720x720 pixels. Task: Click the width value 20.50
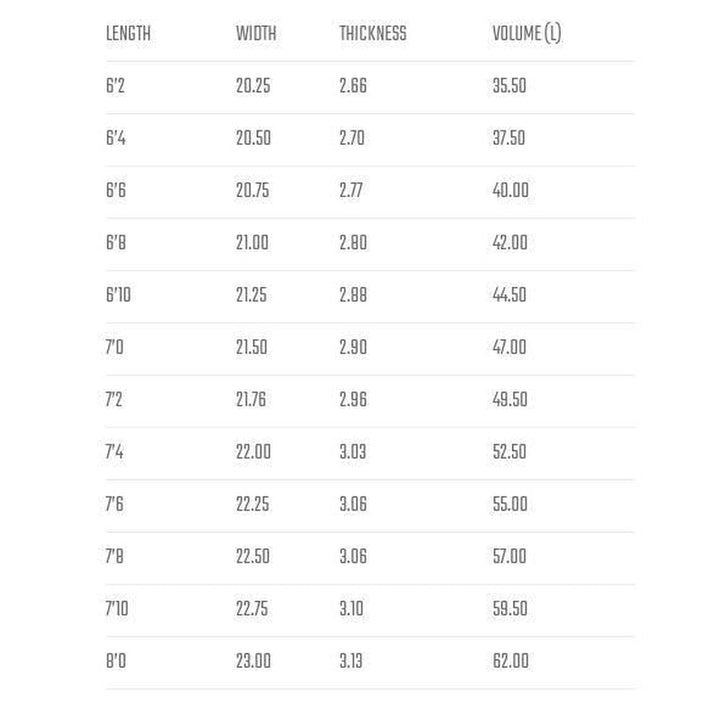click(253, 138)
